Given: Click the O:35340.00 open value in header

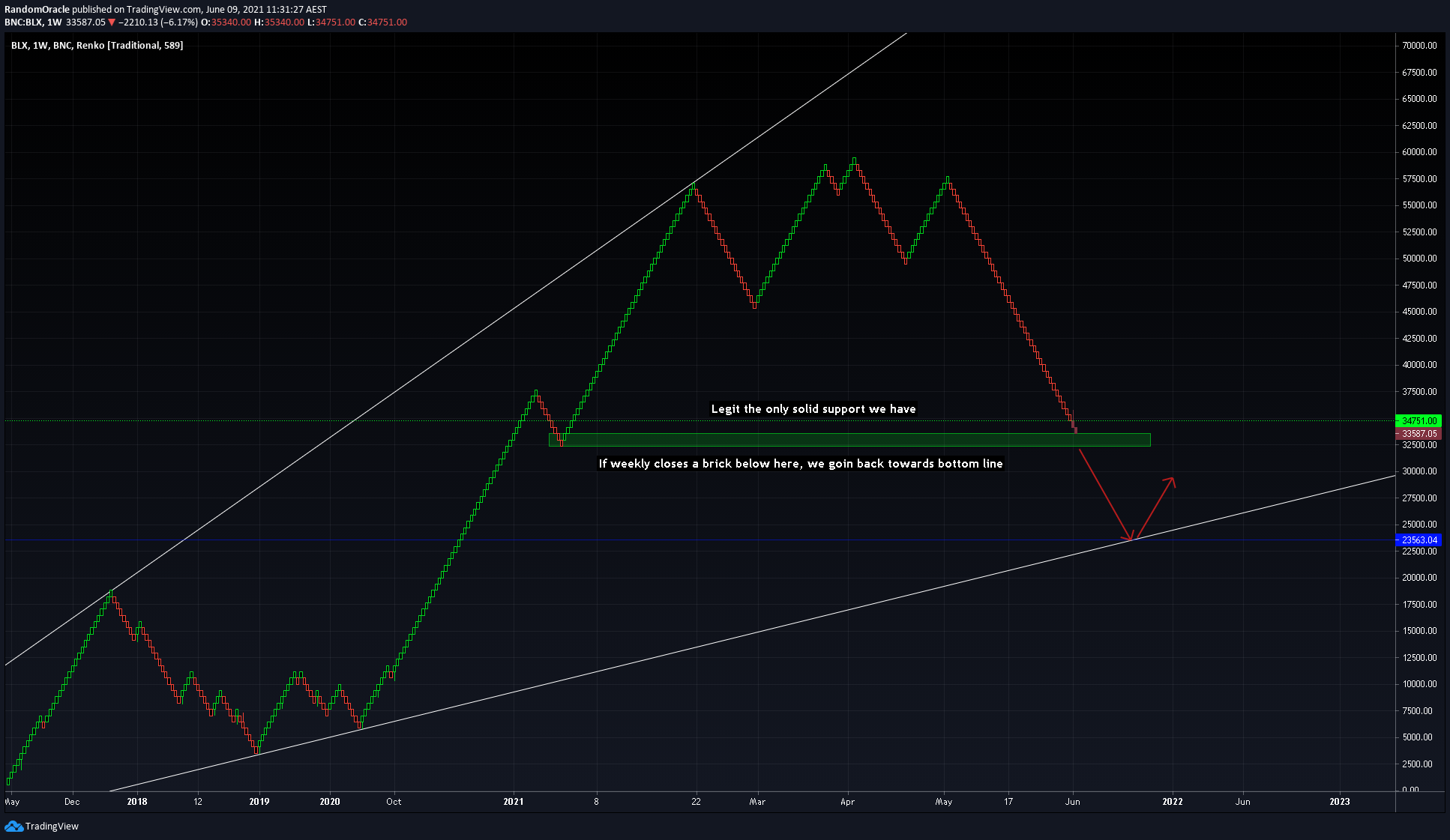Looking at the screenshot, I should pos(226,22).
